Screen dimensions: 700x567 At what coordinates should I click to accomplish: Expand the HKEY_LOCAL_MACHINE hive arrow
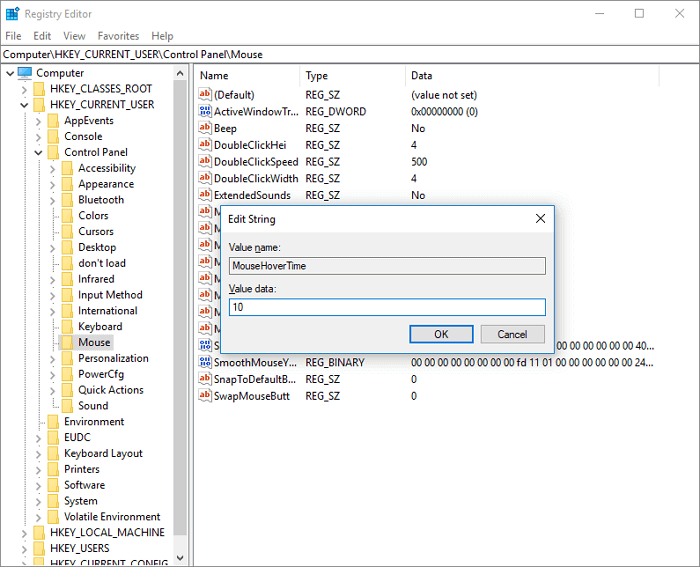[24, 533]
